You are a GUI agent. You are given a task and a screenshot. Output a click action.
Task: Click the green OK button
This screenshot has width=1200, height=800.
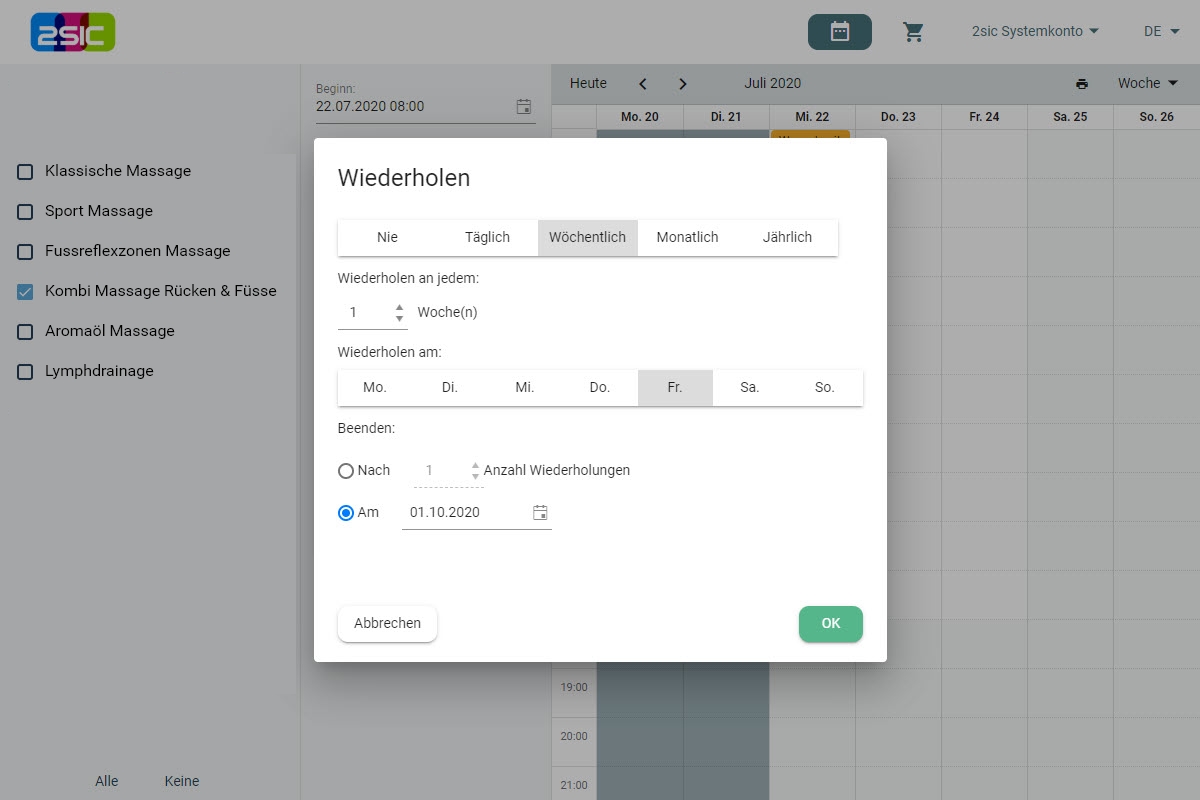pyautogui.click(x=830, y=624)
